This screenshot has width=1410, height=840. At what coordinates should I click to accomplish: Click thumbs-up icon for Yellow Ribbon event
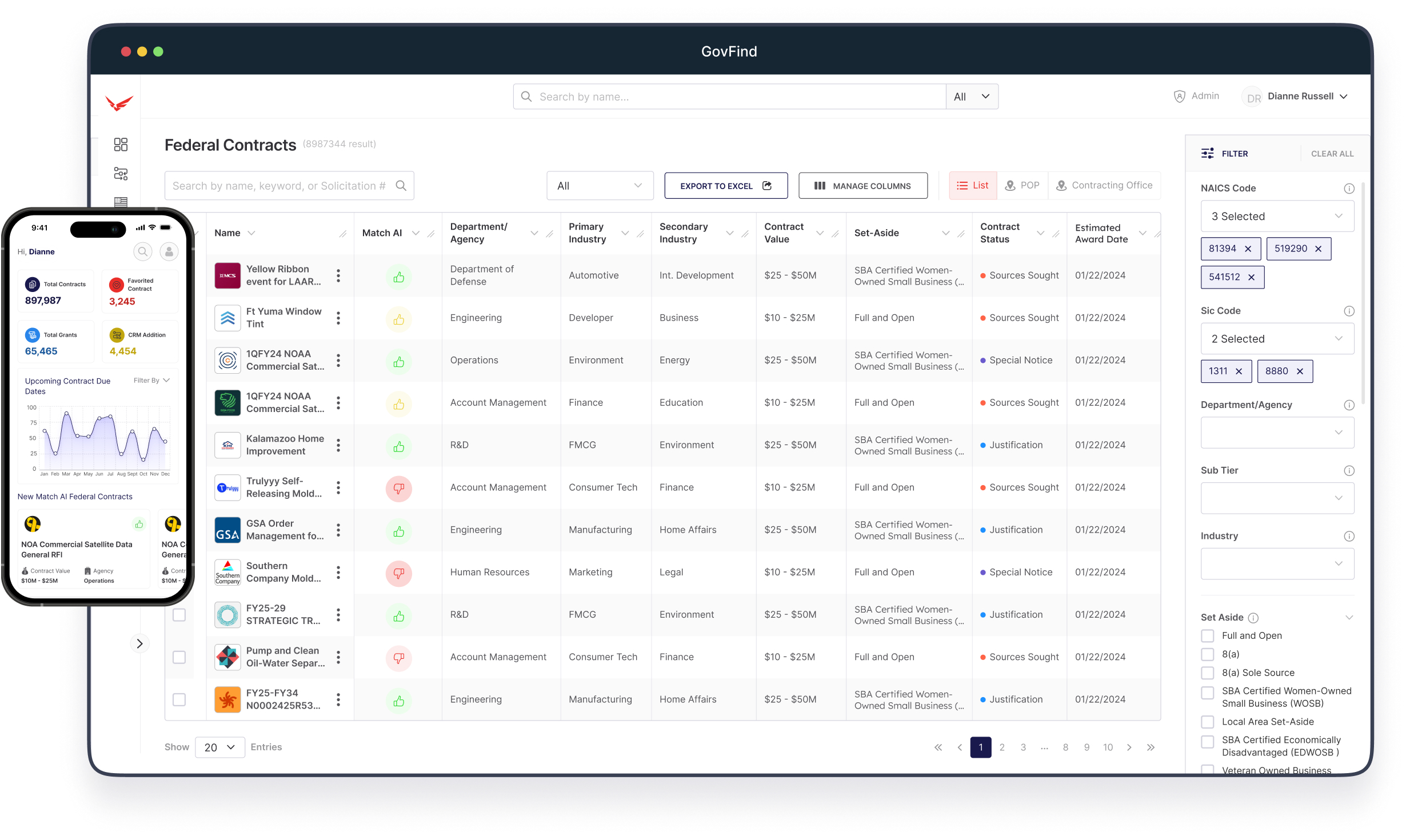tap(399, 277)
